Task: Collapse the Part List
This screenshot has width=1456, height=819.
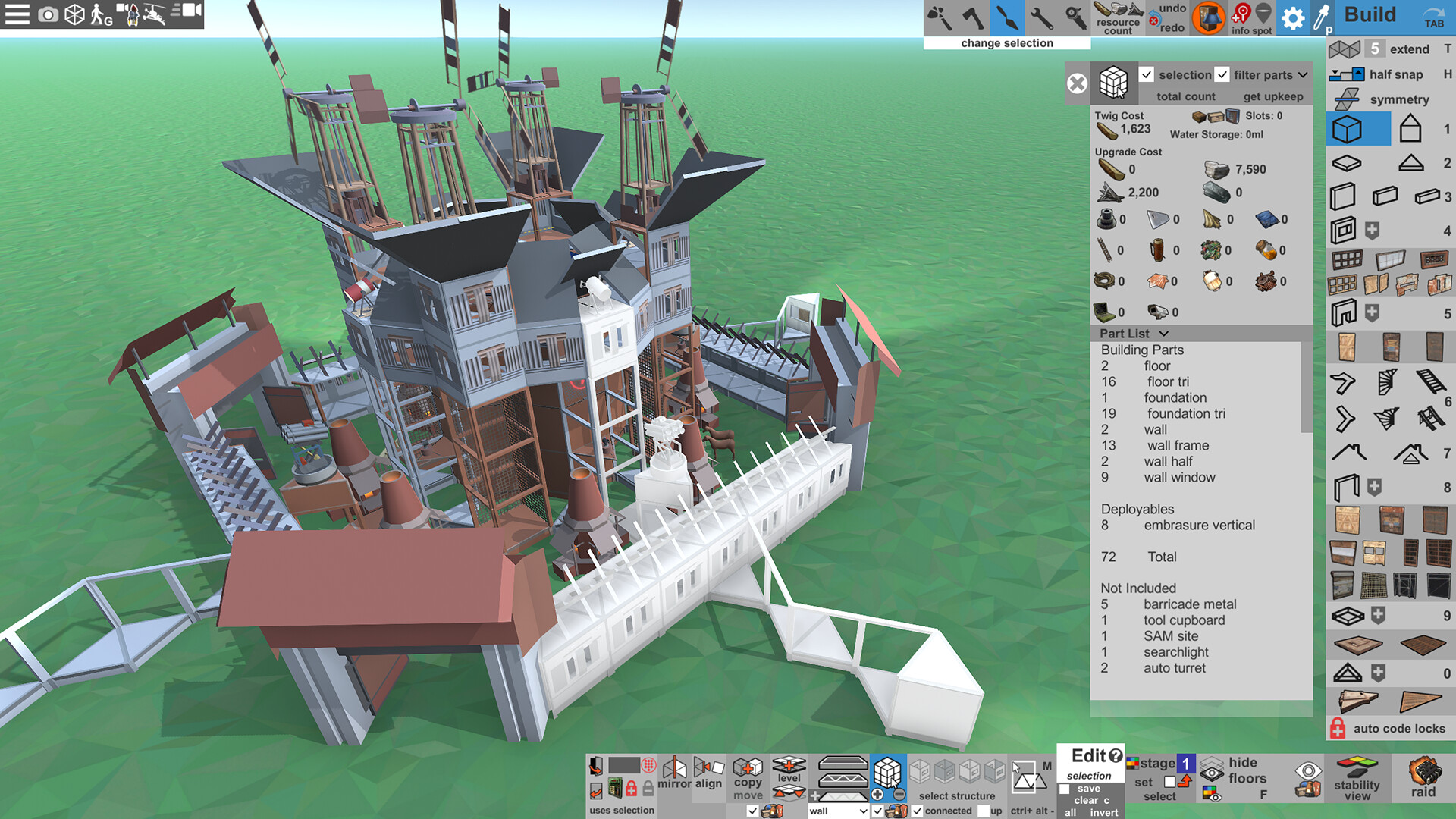Action: (1164, 334)
